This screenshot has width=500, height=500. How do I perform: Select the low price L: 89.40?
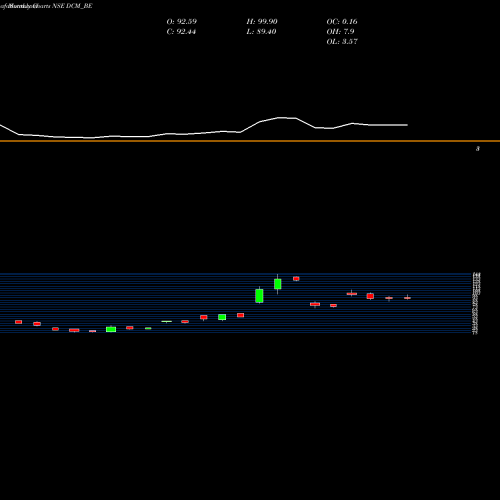pos(261,32)
